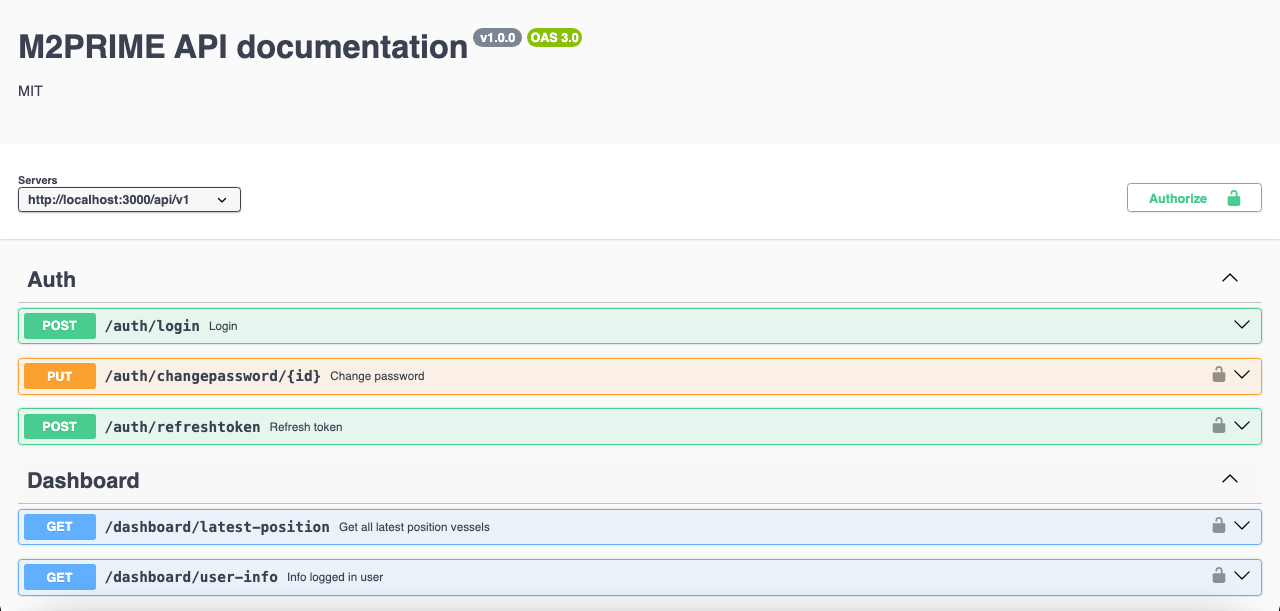Image resolution: width=1280 pixels, height=611 pixels.
Task: Expand the user-info endpoint chevron
Action: (1242, 576)
